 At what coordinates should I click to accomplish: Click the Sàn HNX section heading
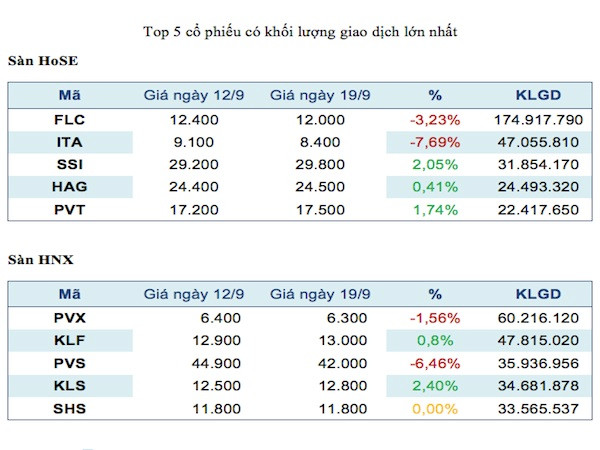[41, 260]
